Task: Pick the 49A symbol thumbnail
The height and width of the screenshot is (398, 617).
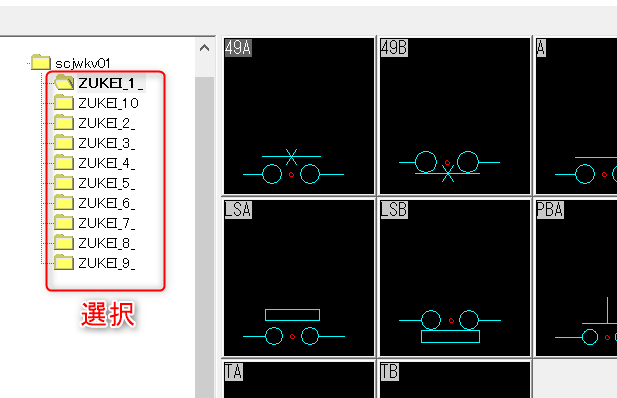Action: [x=299, y=116]
